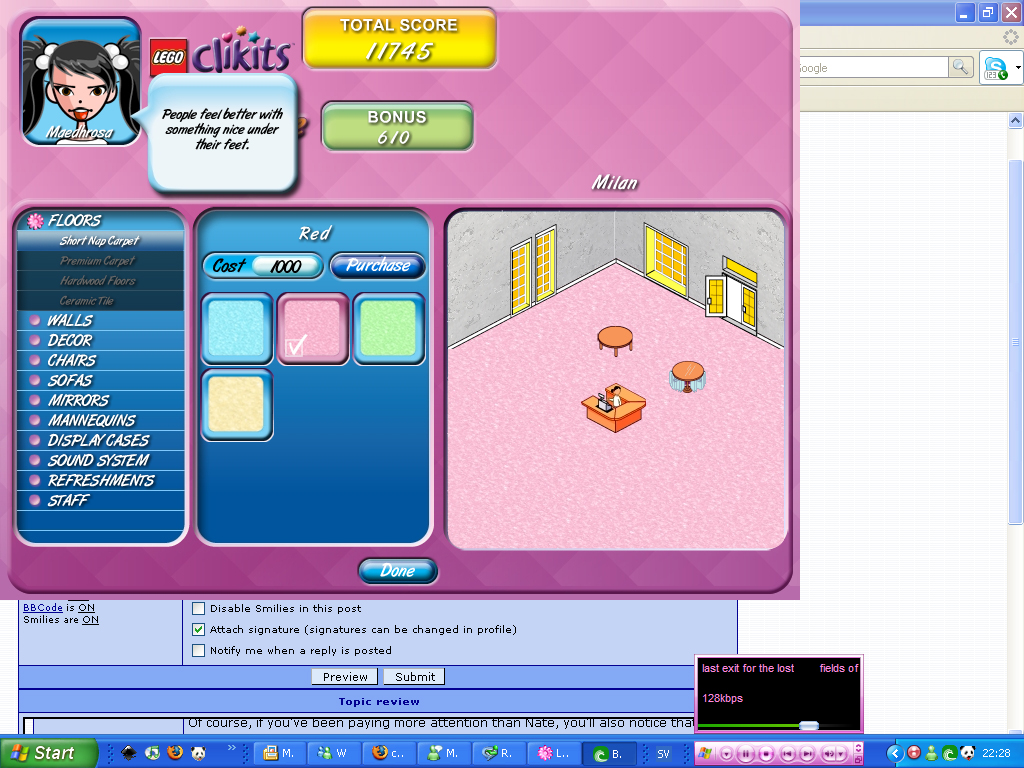Open the STAFF category
Viewport: 1024px width, 768px height.
[101, 500]
